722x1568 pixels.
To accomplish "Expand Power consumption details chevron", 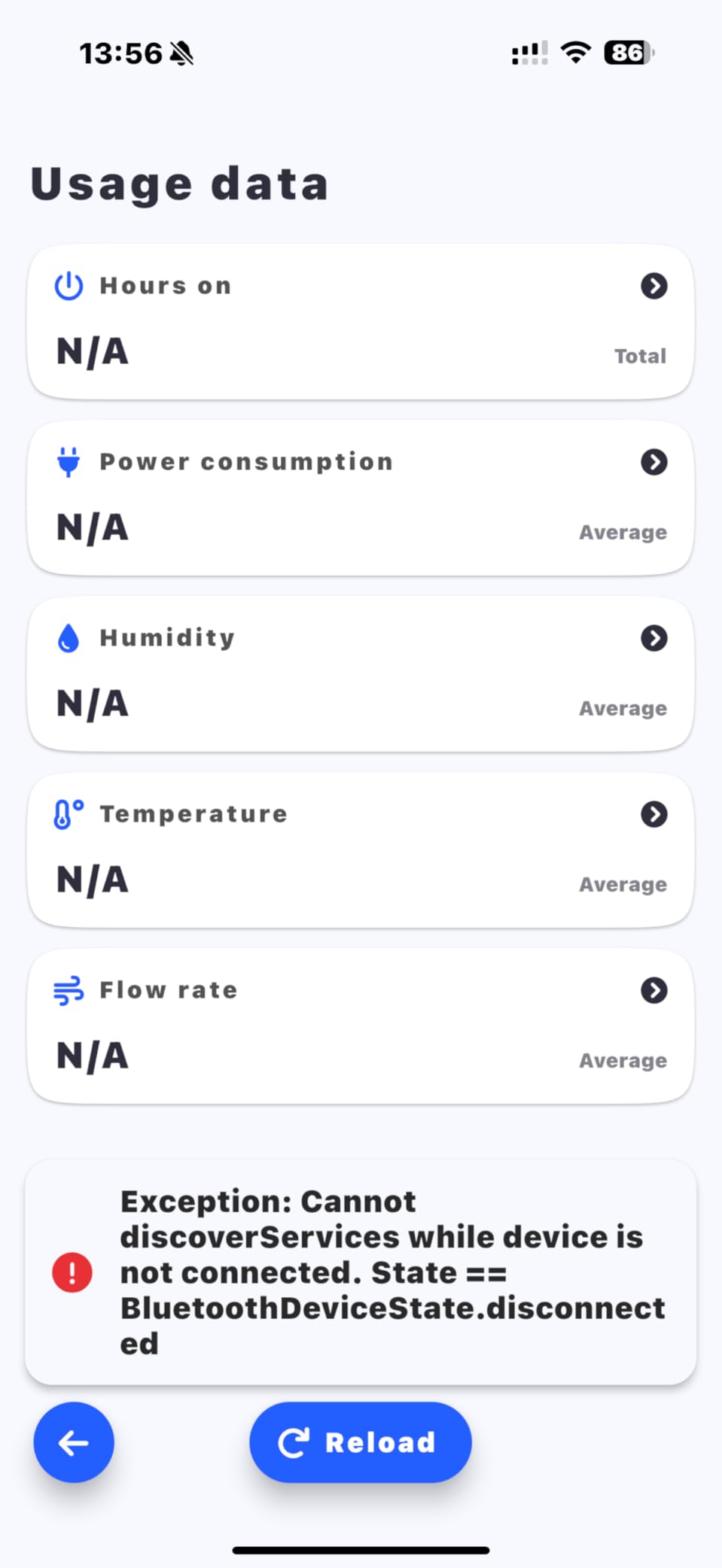I will [x=654, y=462].
